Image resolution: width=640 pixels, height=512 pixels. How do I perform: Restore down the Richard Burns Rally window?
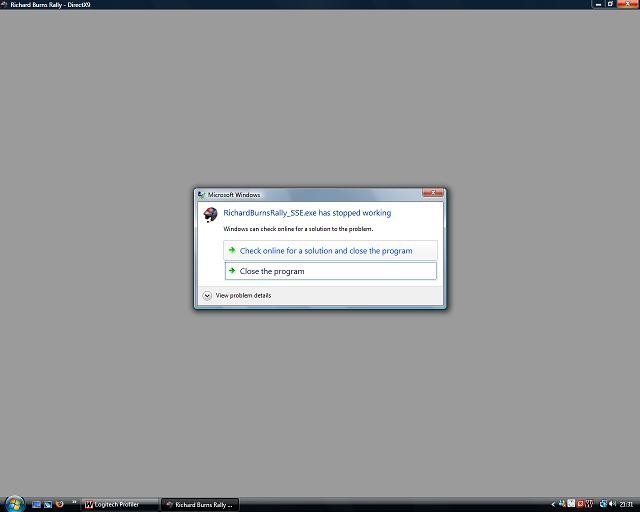tap(610, 4)
